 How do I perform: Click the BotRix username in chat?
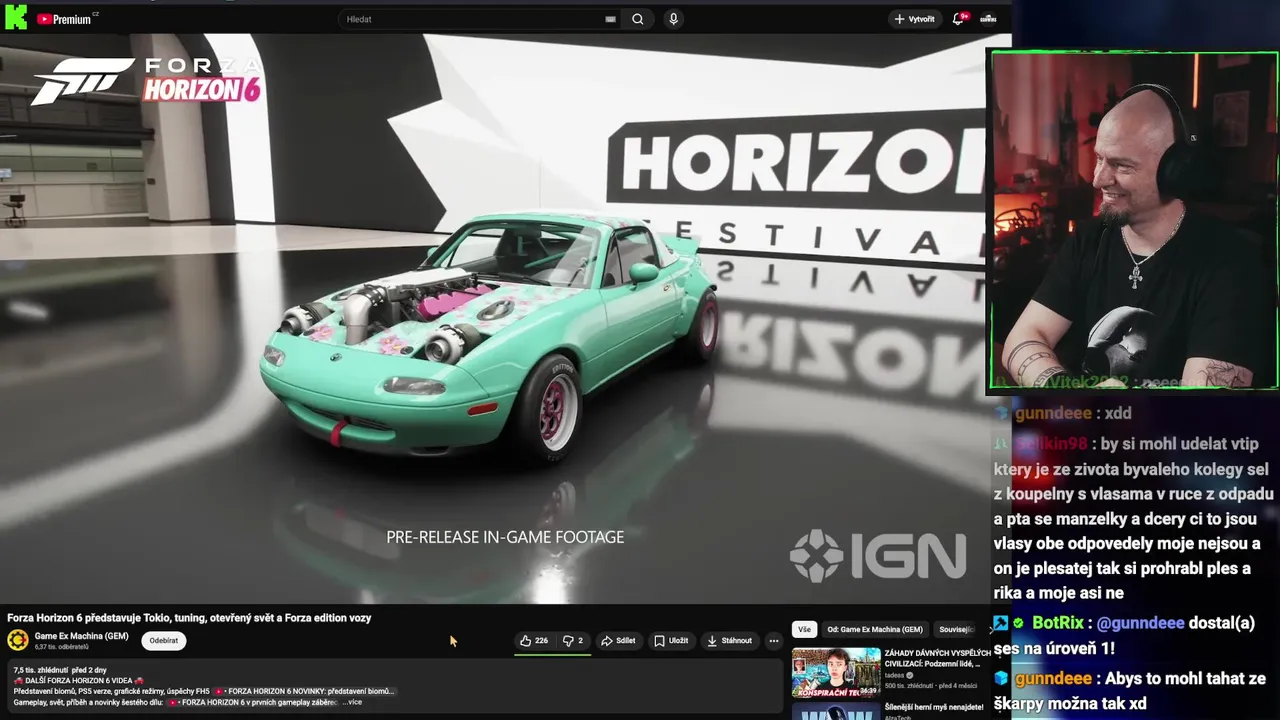click(x=1058, y=623)
